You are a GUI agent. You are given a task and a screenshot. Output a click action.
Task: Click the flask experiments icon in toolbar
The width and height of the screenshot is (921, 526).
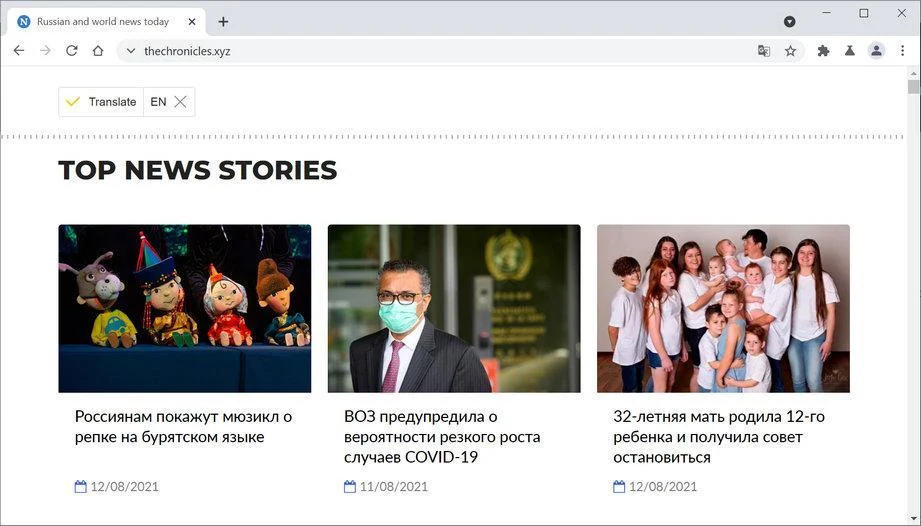coord(849,51)
